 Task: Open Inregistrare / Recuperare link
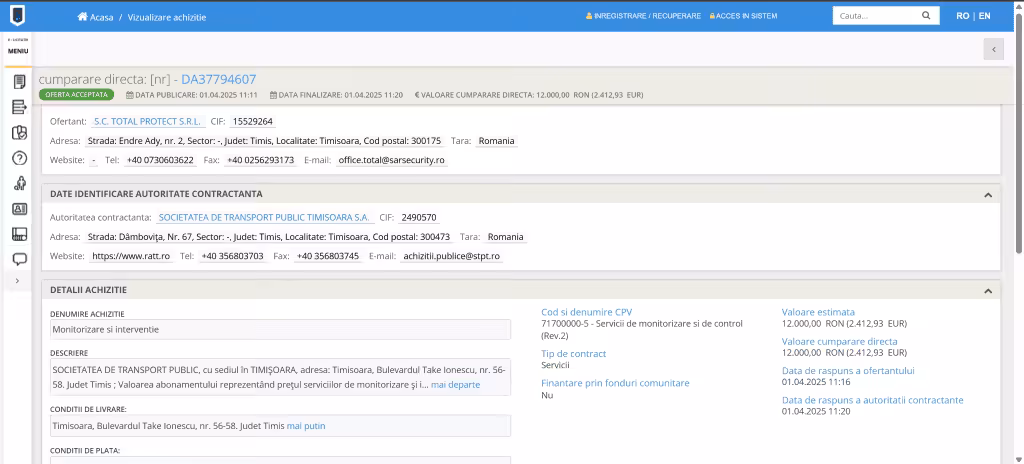click(643, 16)
